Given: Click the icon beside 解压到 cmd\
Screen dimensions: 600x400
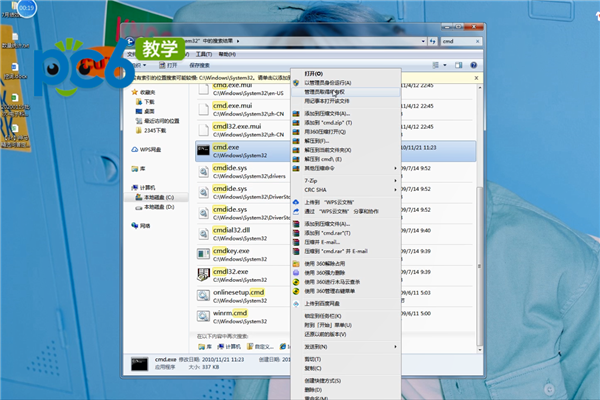Looking at the screenshot, I should tap(296, 159).
